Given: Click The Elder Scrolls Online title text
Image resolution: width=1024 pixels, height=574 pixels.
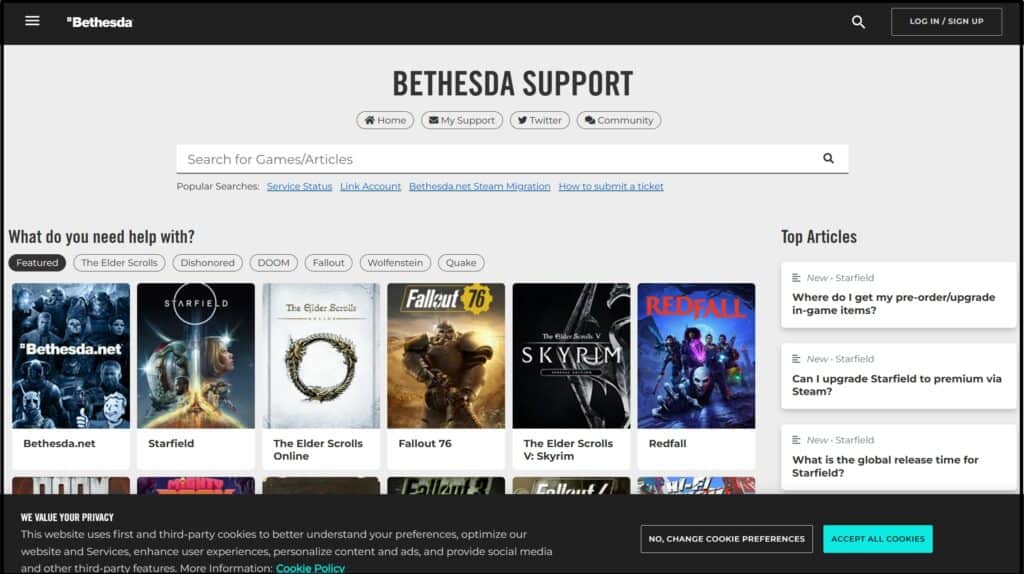Looking at the screenshot, I should coord(318,449).
